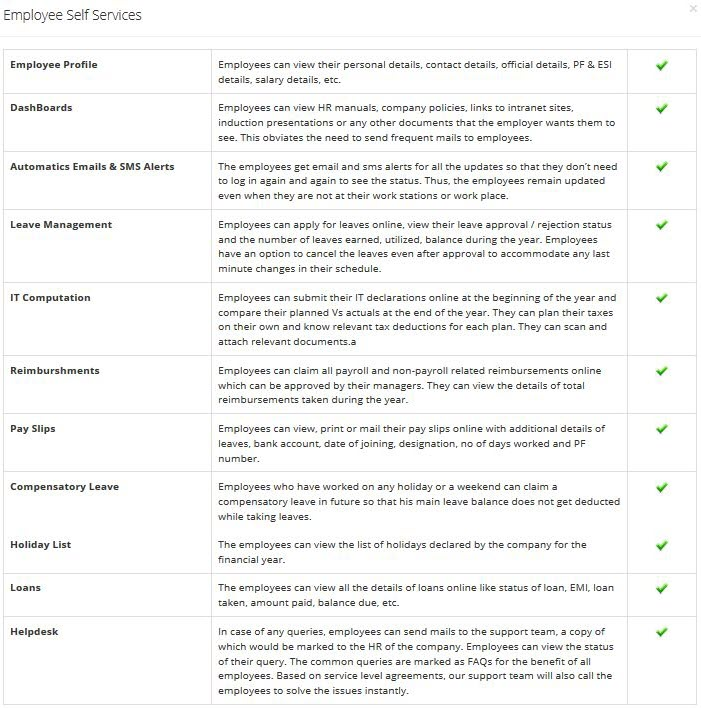
Task: Click the IT Computation heading
Action: point(50,298)
